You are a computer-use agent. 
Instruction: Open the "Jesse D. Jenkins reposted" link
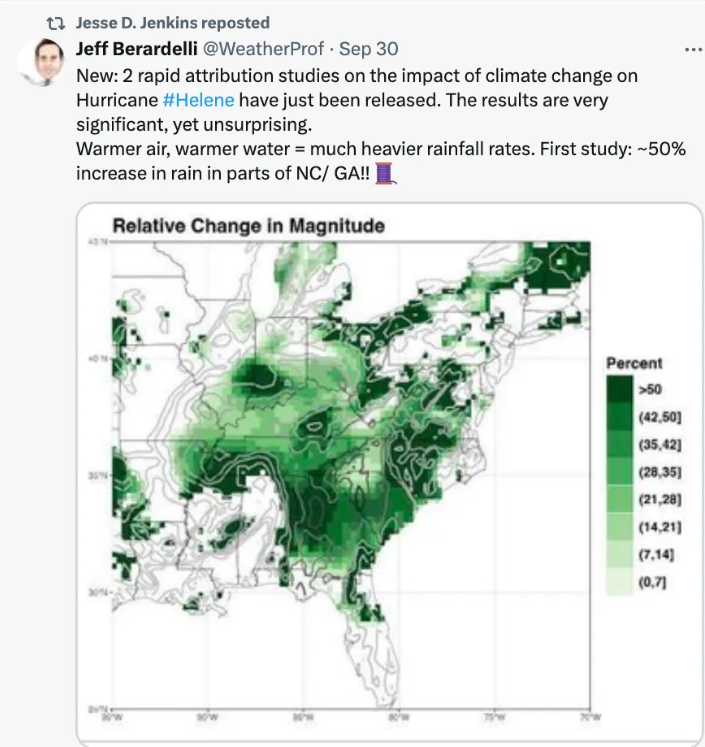click(172, 22)
